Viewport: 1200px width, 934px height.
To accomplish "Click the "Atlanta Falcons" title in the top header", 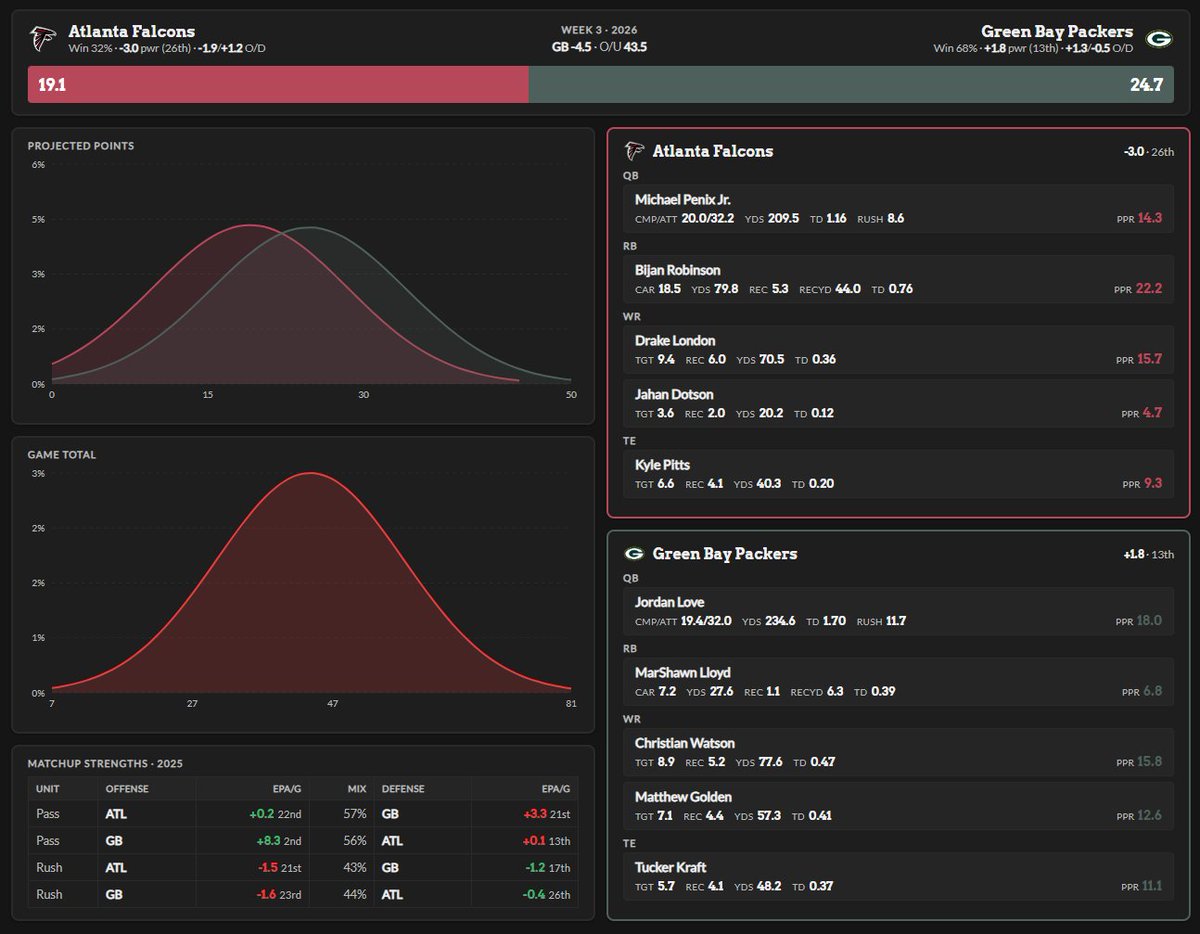I will coord(132,31).
